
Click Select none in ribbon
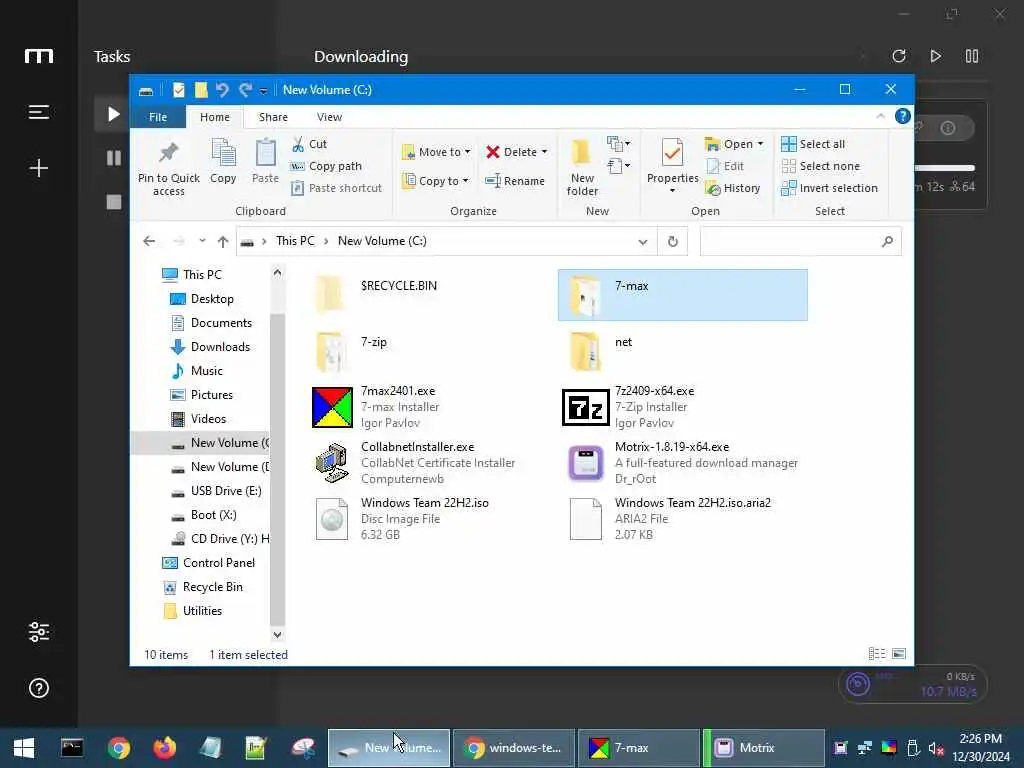[821, 166]
